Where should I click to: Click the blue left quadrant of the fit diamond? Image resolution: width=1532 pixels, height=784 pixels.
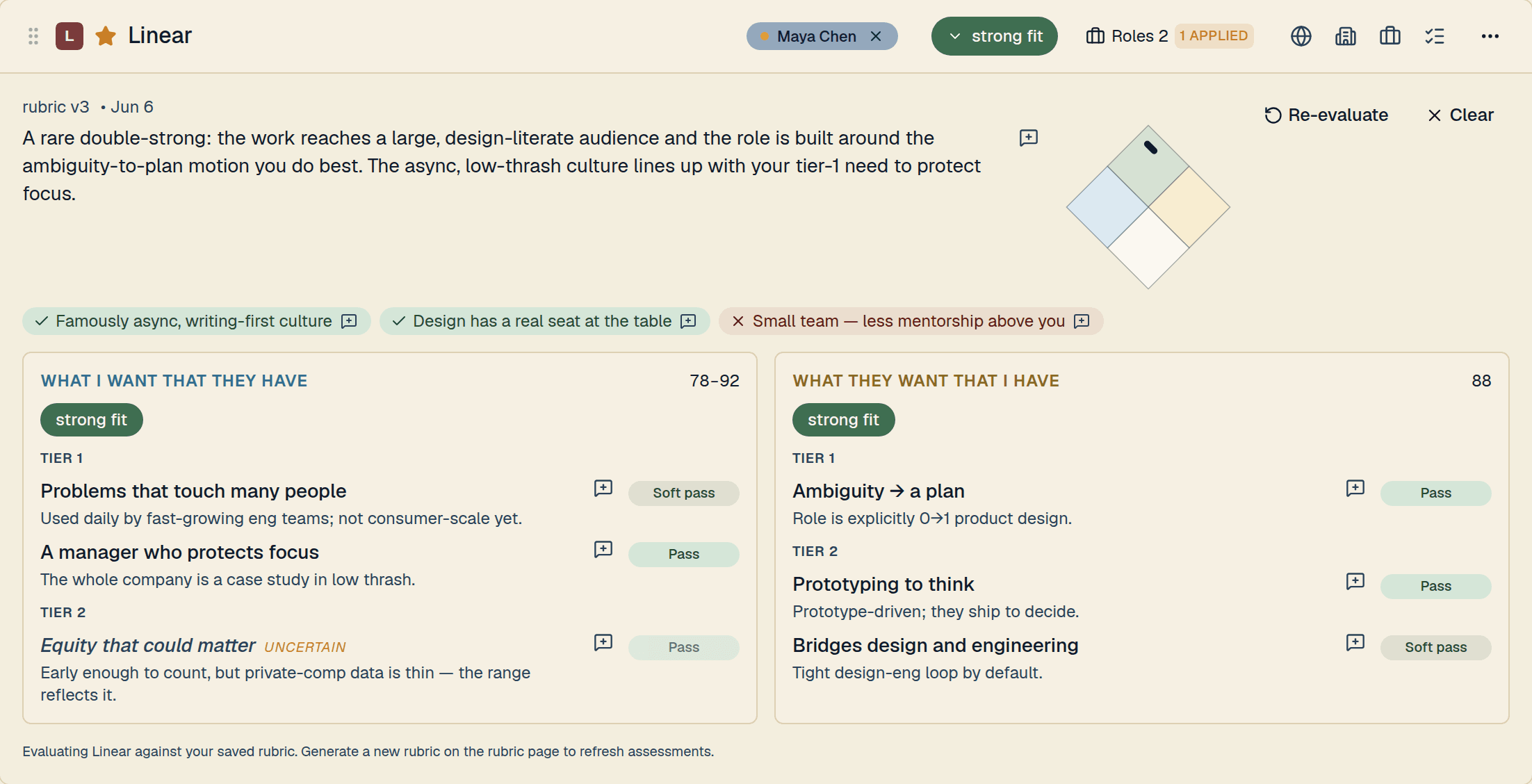click(x=1107, y=207)
